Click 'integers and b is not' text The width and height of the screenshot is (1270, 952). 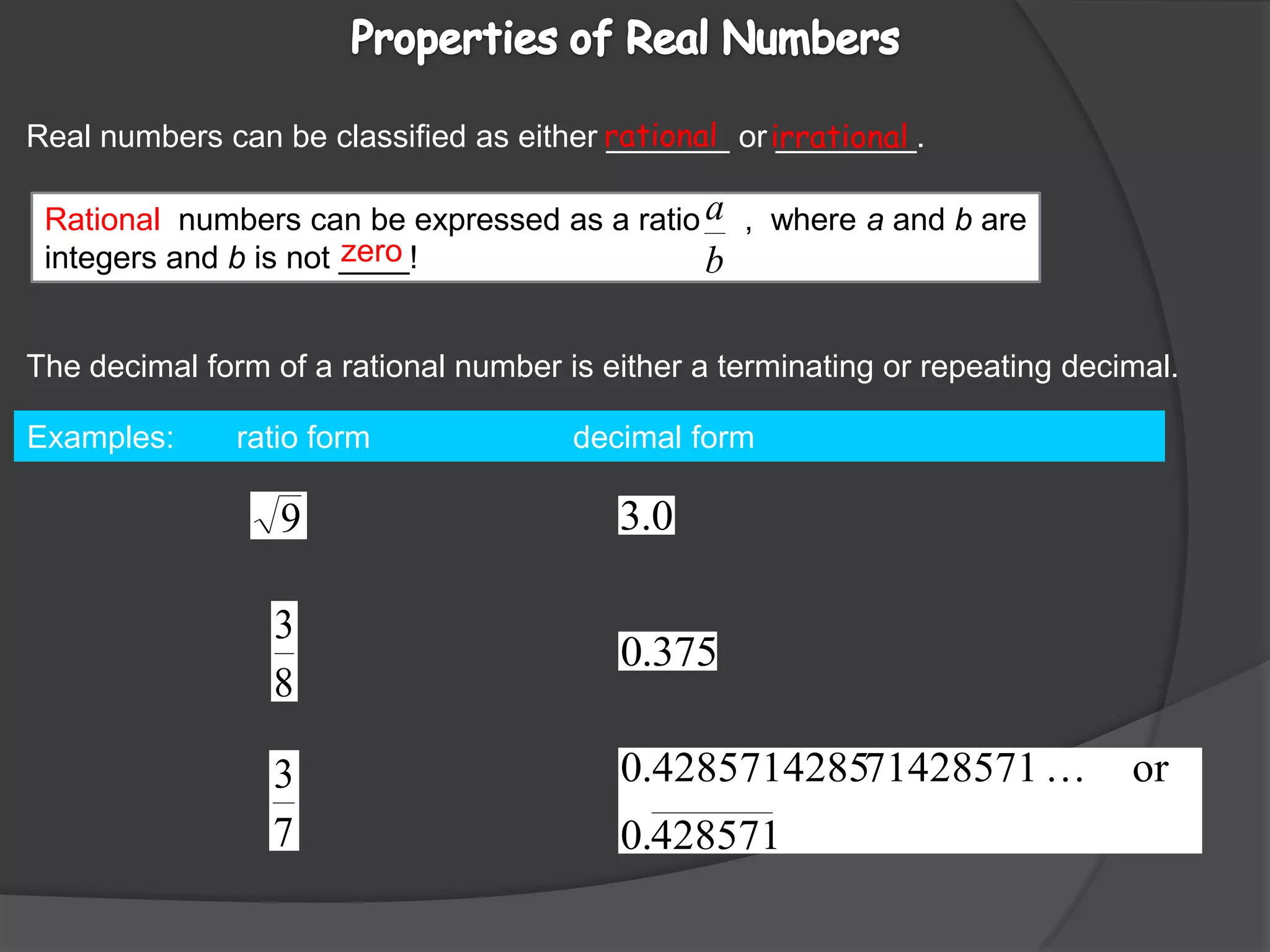coord(187,258)
